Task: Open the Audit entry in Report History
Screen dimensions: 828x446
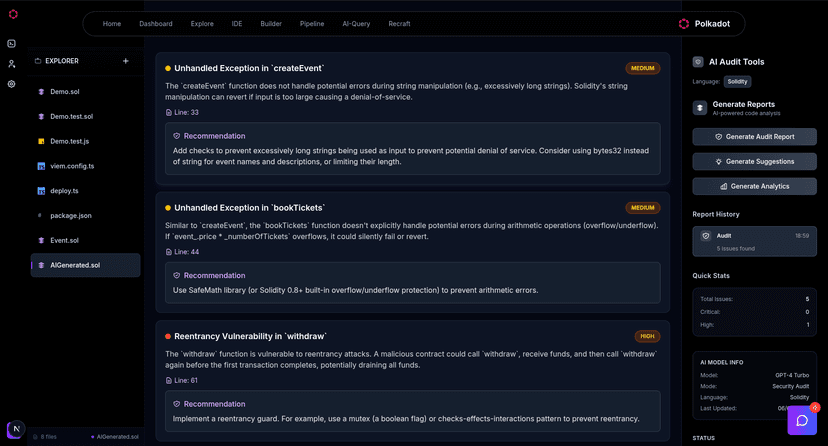Action: tap(754, 241)
